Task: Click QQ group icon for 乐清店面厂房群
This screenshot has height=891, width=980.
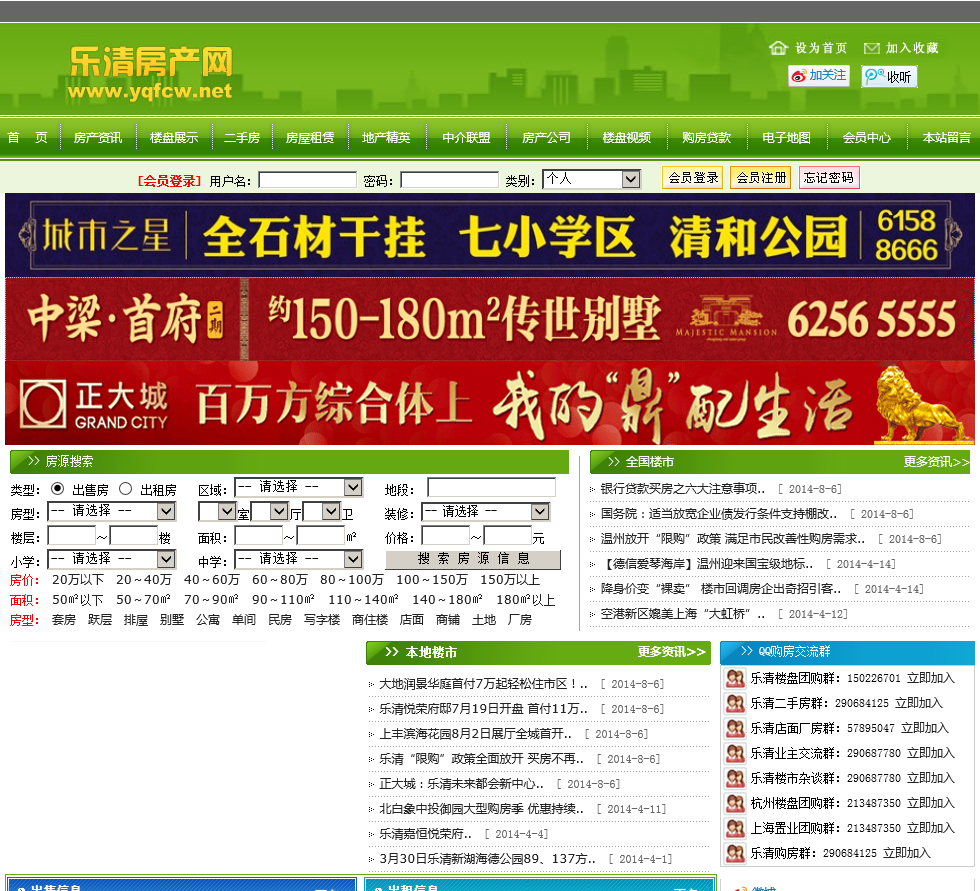Action: (x=735, y=729)
